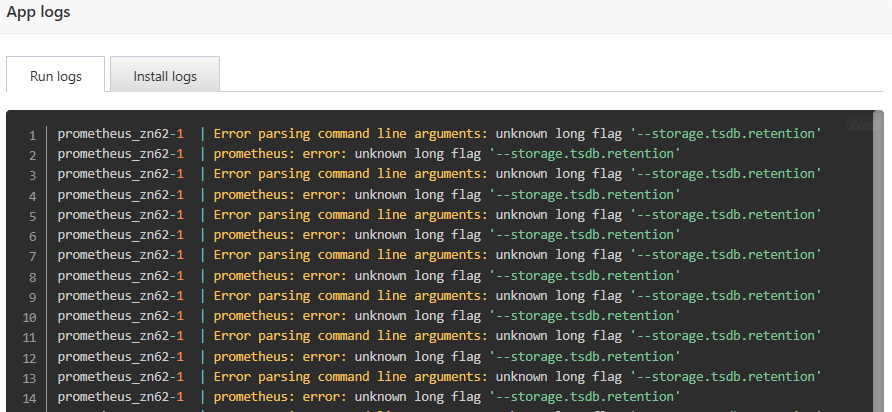Click line number 3 in the log gutter

[x=32, y=175]
